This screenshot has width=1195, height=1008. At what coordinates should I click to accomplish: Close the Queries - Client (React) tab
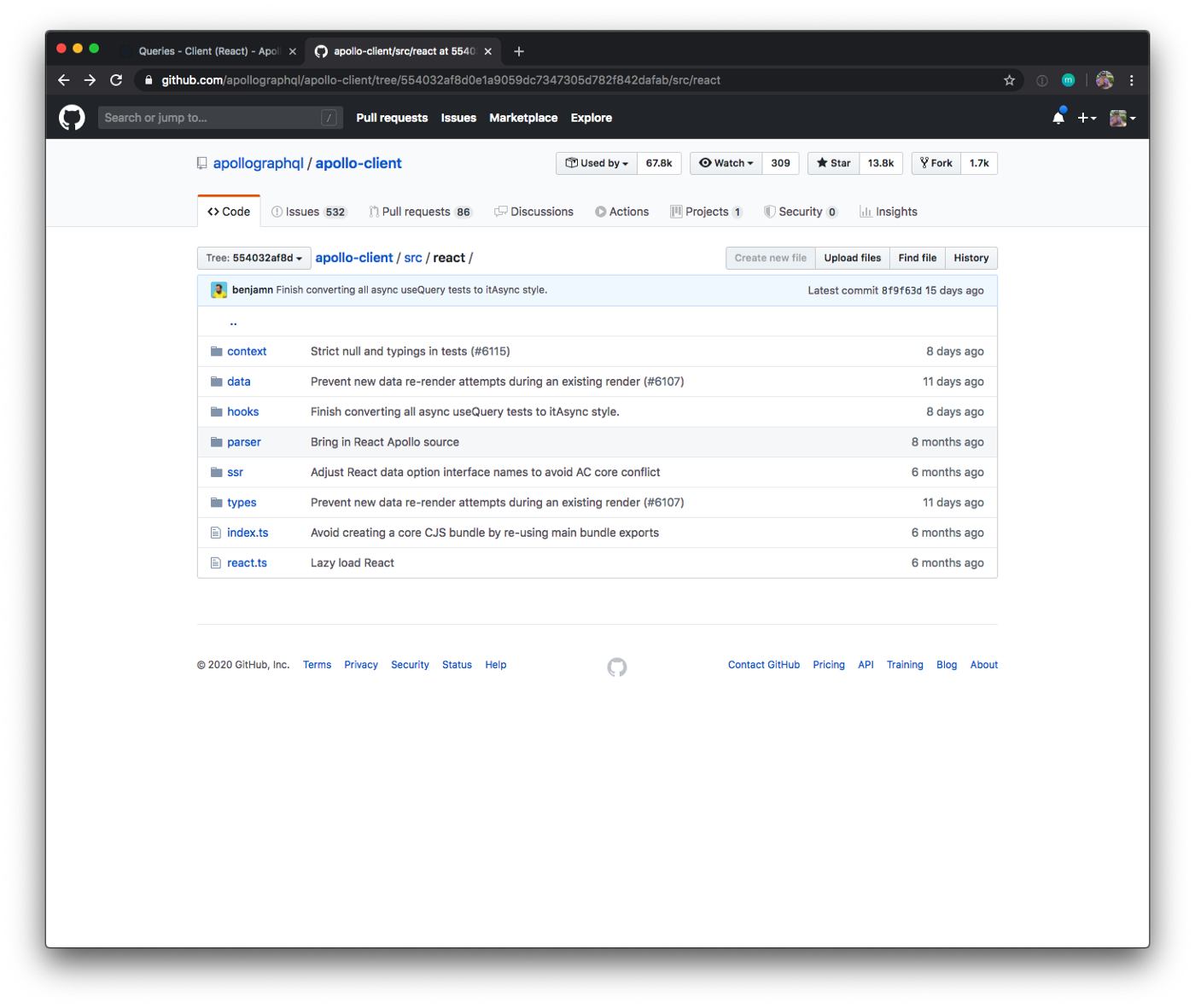coord(293,51)
